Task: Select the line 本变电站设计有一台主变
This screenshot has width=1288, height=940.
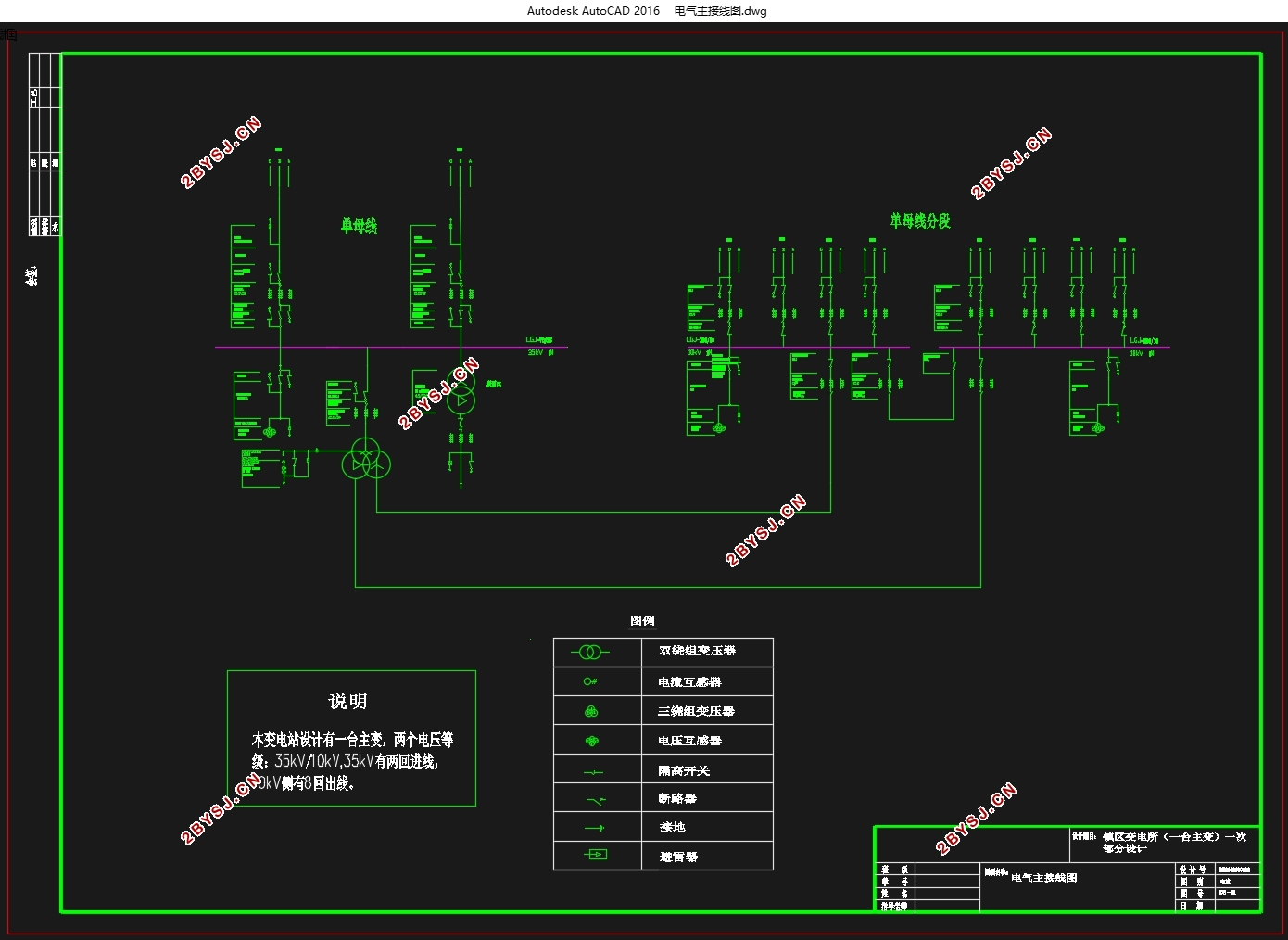Action: pyautogui.click(x=352, y=740)
